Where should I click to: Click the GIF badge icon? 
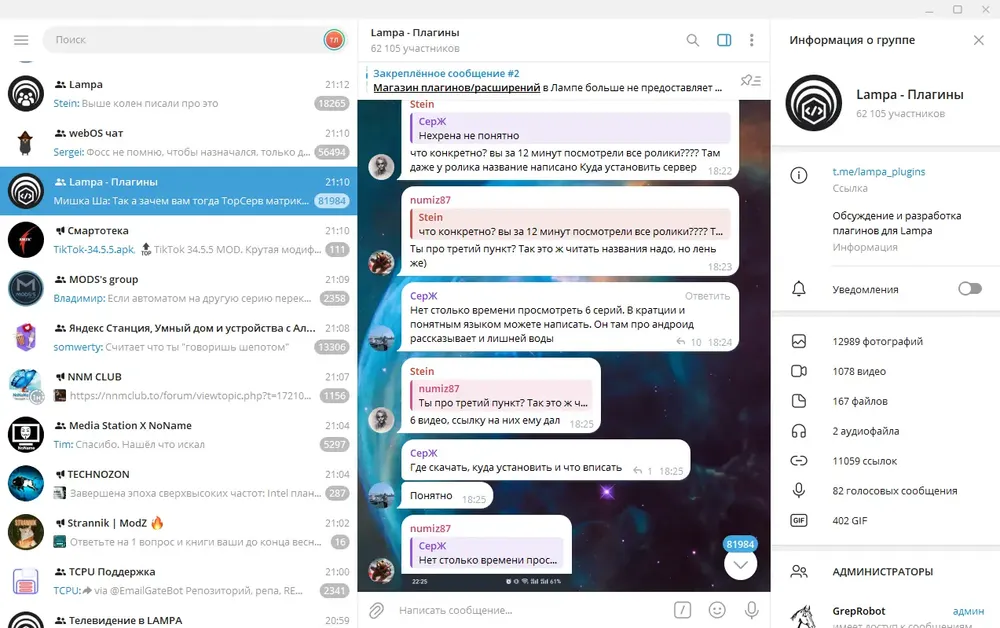799,520
